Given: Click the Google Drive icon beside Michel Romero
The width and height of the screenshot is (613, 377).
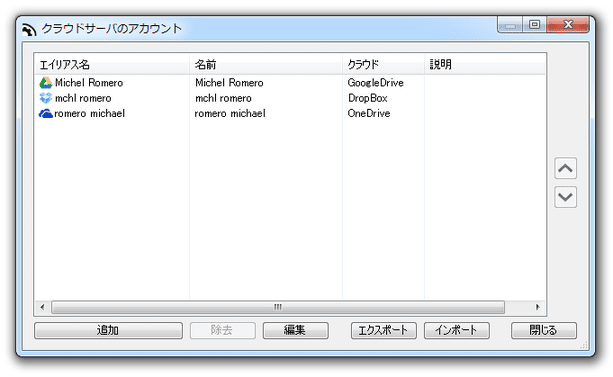Looking at the screenshot, I should click(46, 83).
